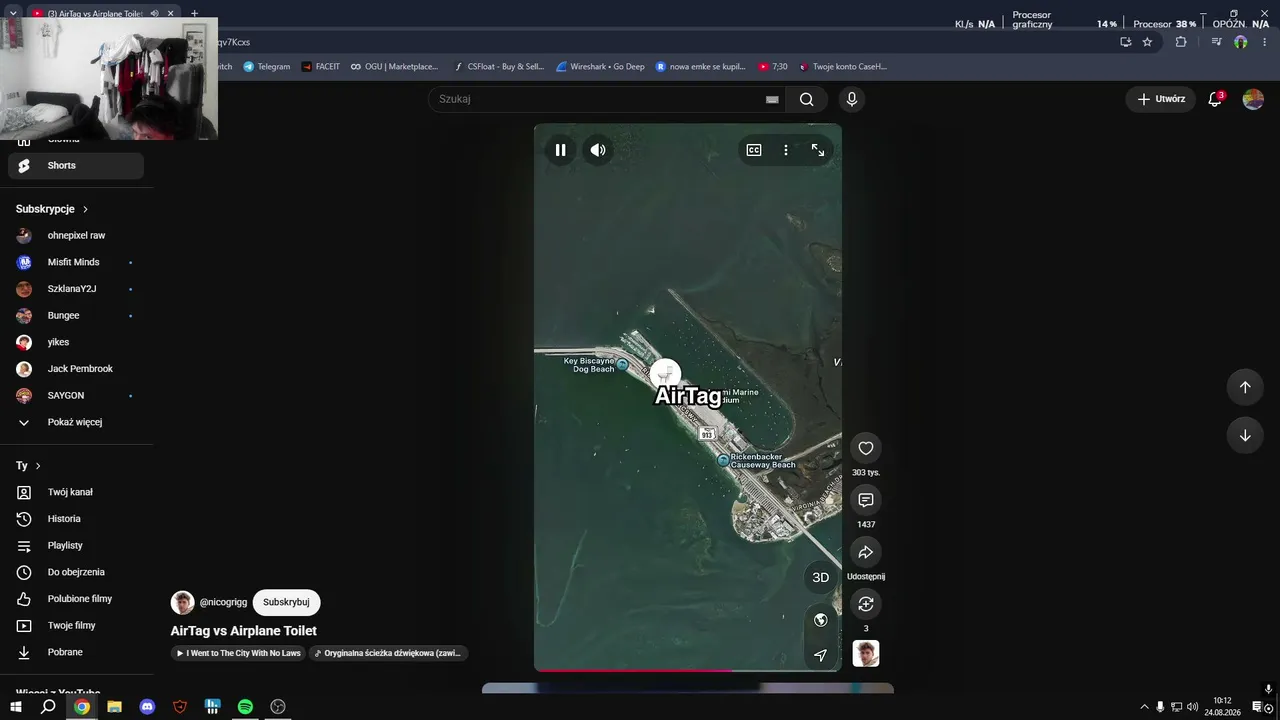Viewport: 1280px width, 720px height.
Task: Open Discord from the taskbar
Action: pos(148,707)
